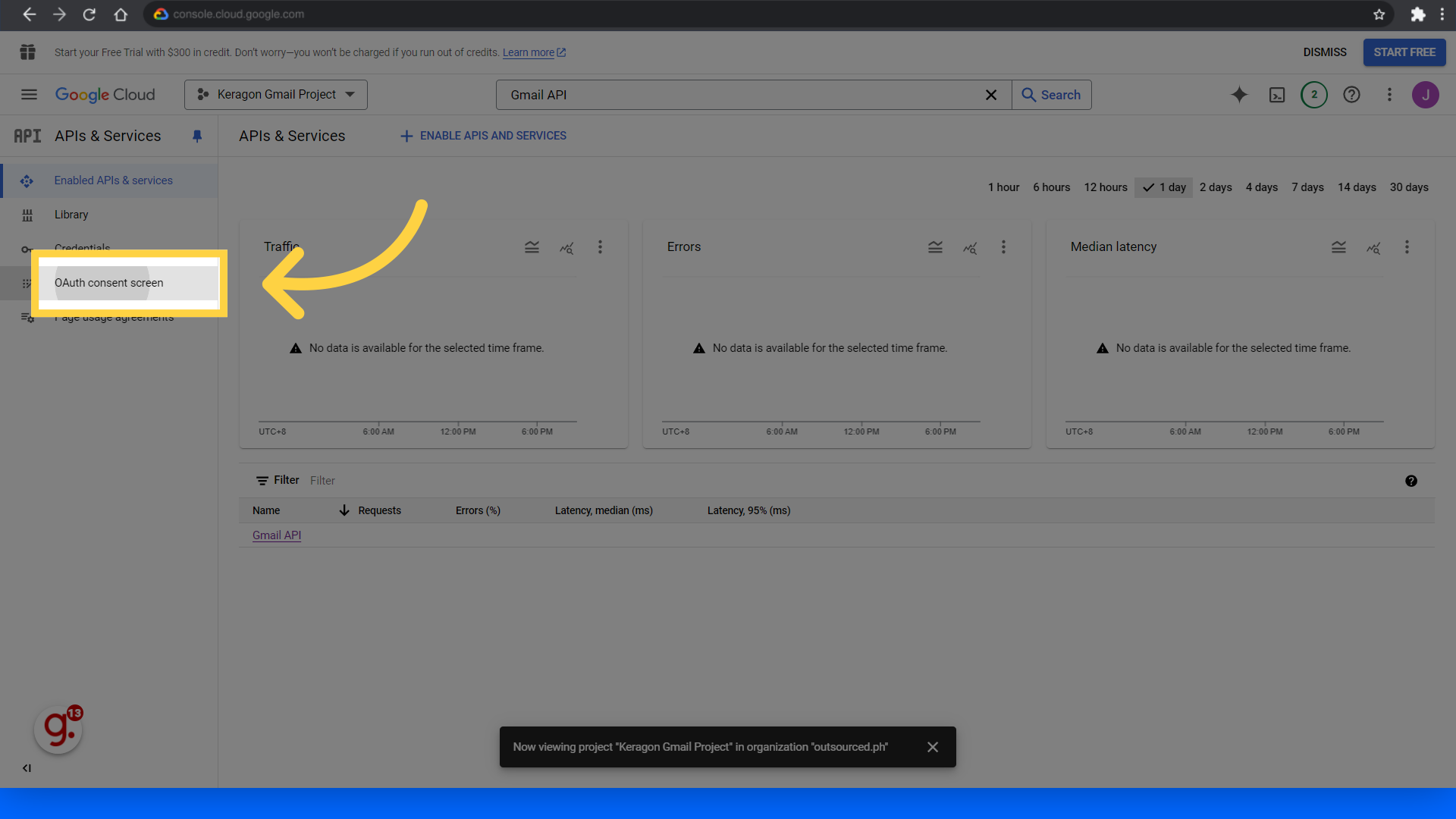The image size is (1456, 819).
Task: Select the 6 hours time range
Action: click(x=1052, y=187)
